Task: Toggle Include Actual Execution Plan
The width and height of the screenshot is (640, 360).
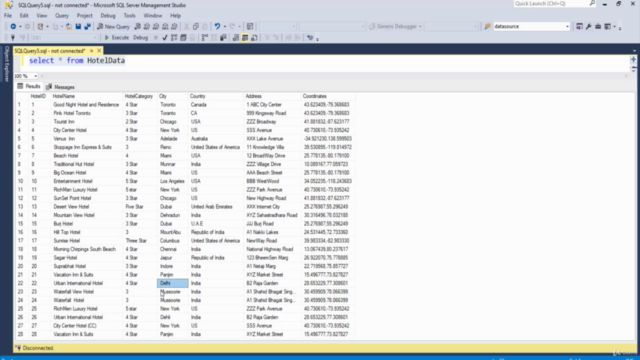Action: click(x=205, y=38)
